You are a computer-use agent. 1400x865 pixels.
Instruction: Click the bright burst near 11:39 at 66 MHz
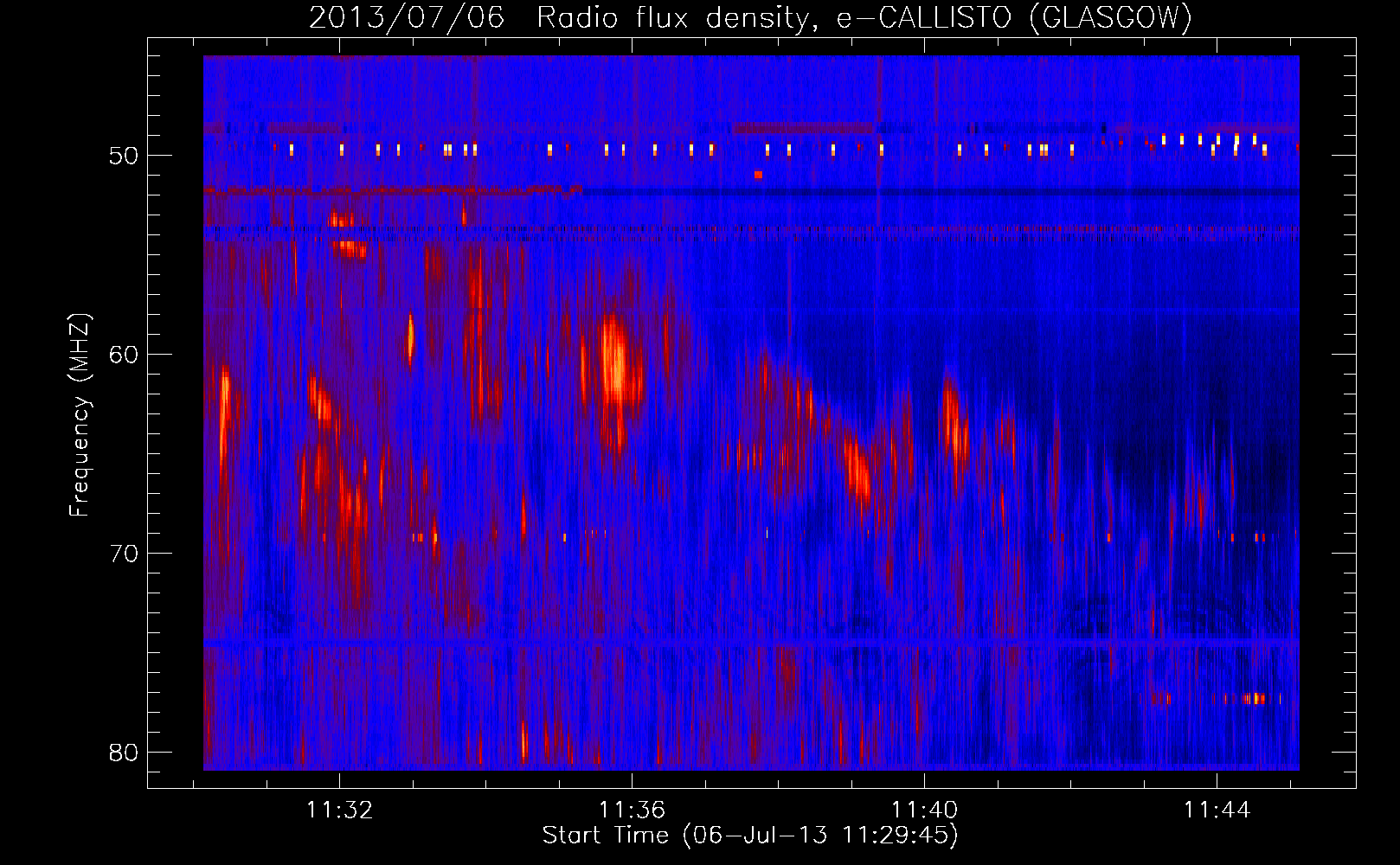(858, 471)
